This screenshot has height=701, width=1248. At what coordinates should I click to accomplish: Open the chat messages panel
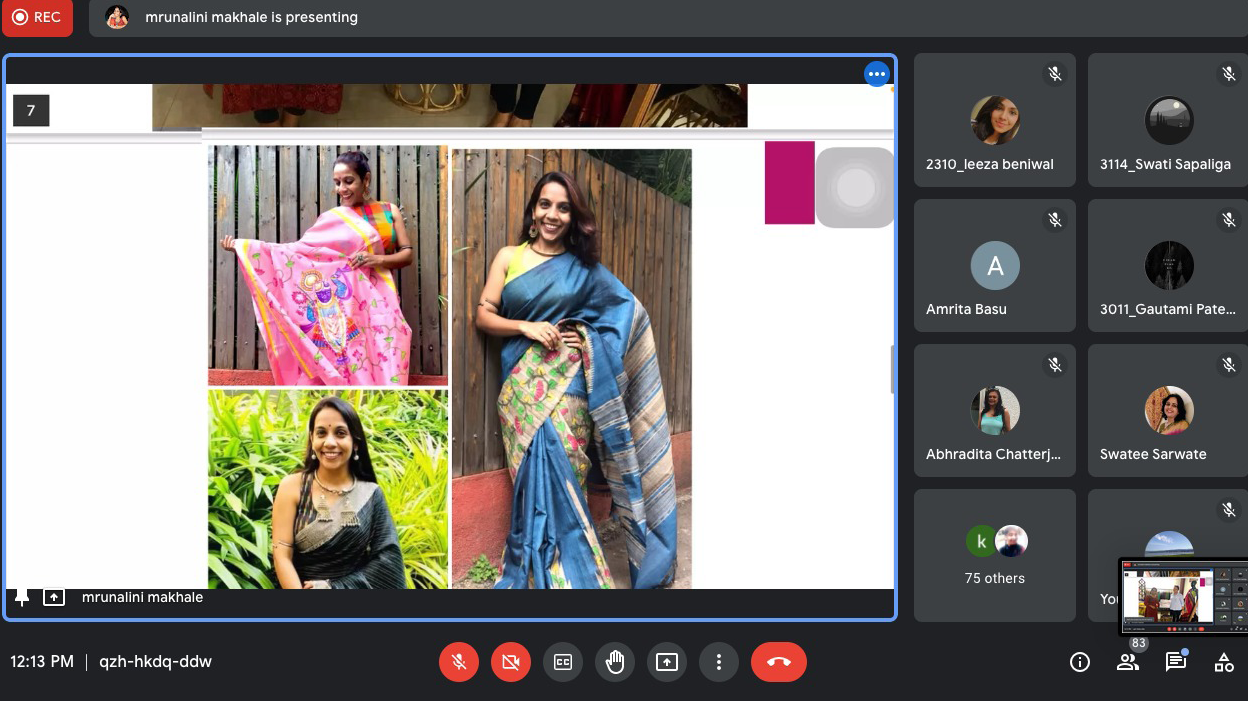point(1175,662)
